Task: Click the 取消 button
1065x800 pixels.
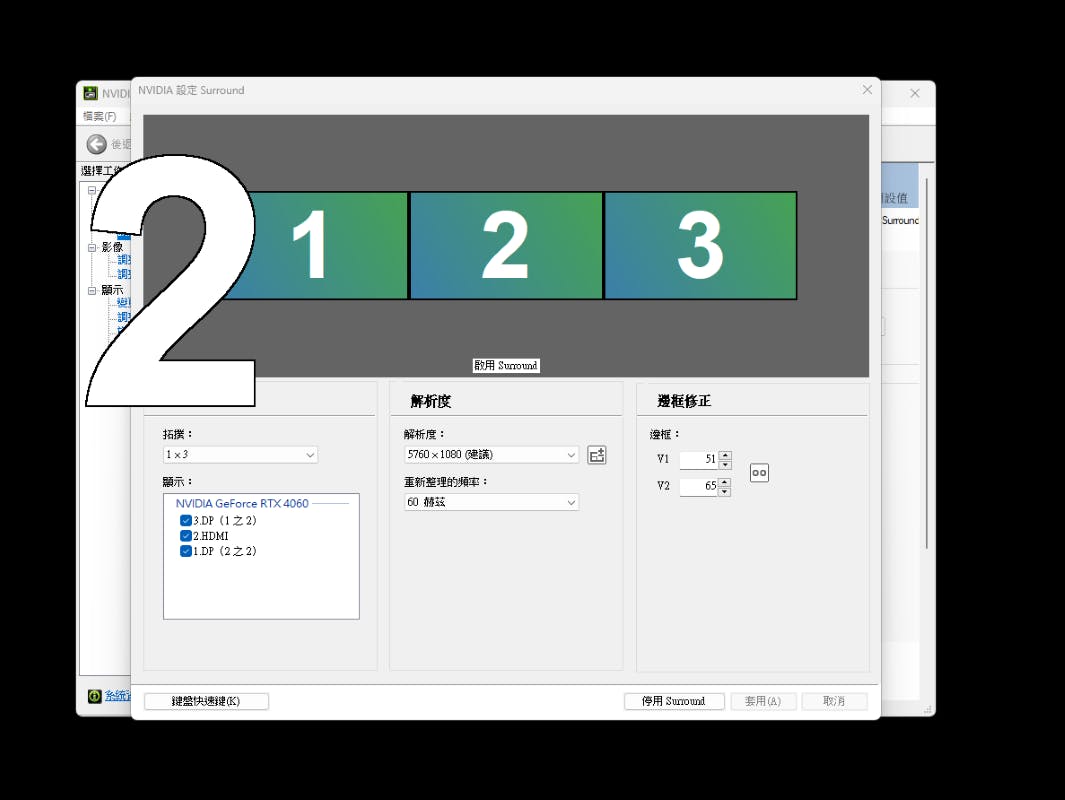Action: 834,701
